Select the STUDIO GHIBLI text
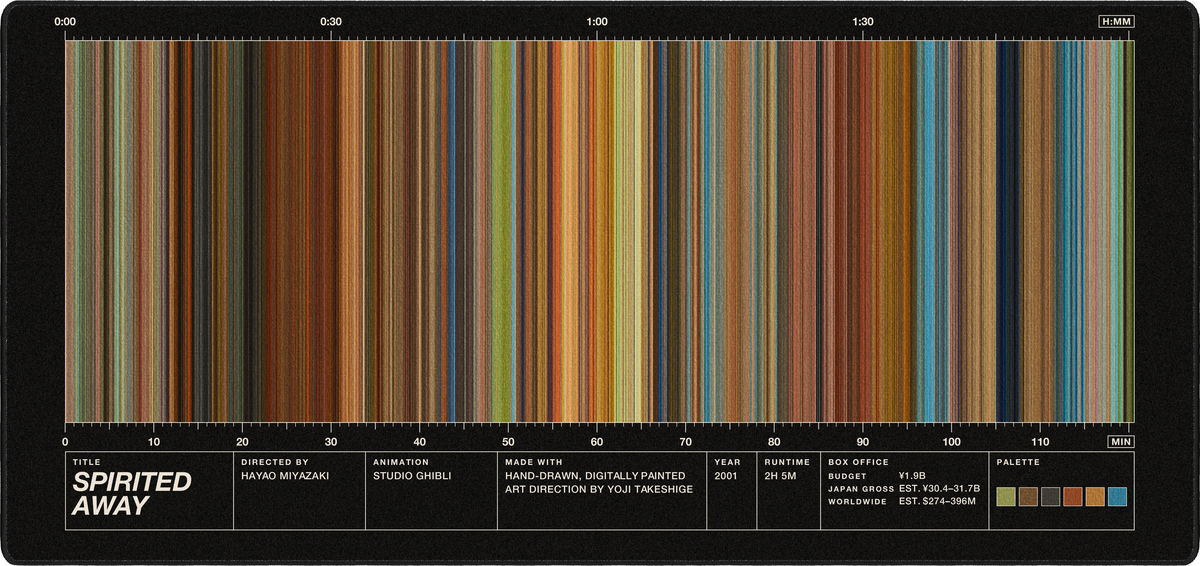Image resolution: width=1200 pixels, height=566 pixels. [x=412, y=476]
